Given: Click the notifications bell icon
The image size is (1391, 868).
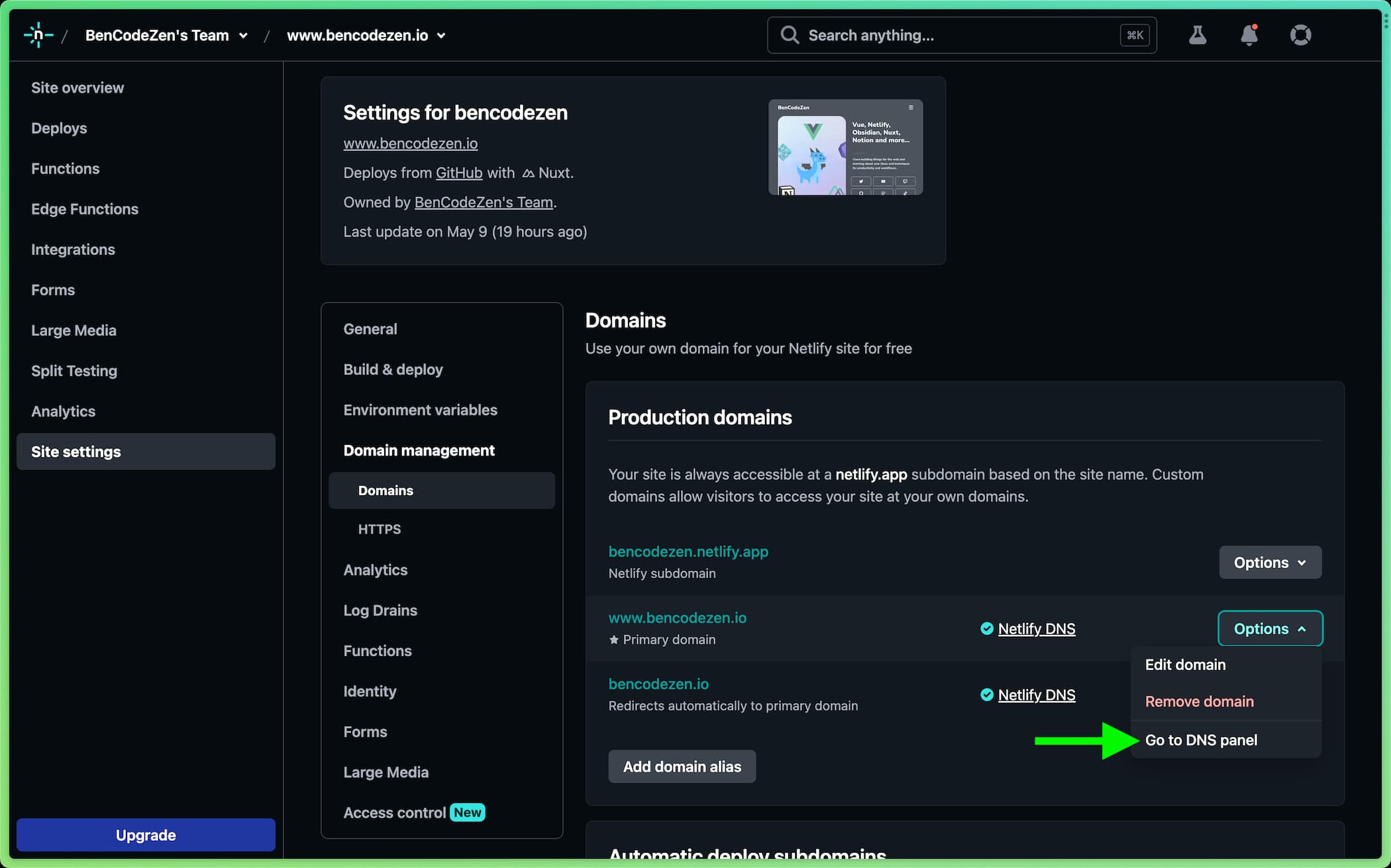Looking at the screenshot, I should click(1248, 34).
